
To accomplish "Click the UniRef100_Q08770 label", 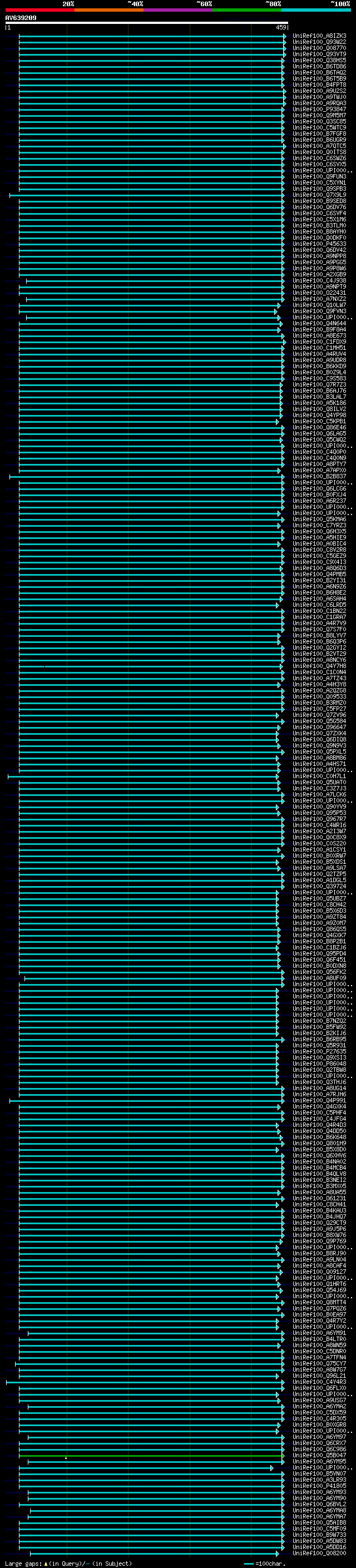I will tap(319, 48).
